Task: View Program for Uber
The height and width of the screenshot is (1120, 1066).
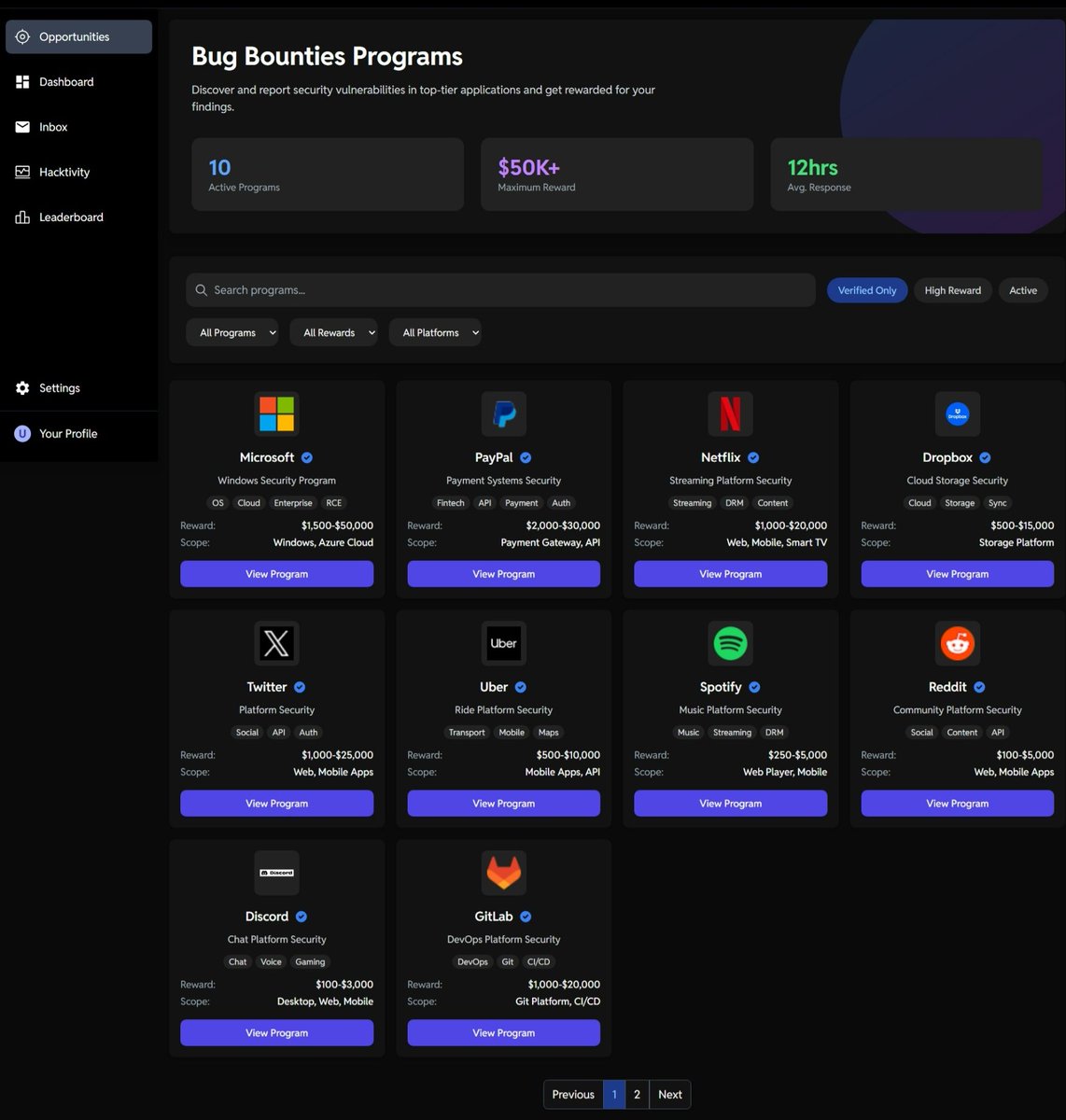Action: tap(504, 804)
